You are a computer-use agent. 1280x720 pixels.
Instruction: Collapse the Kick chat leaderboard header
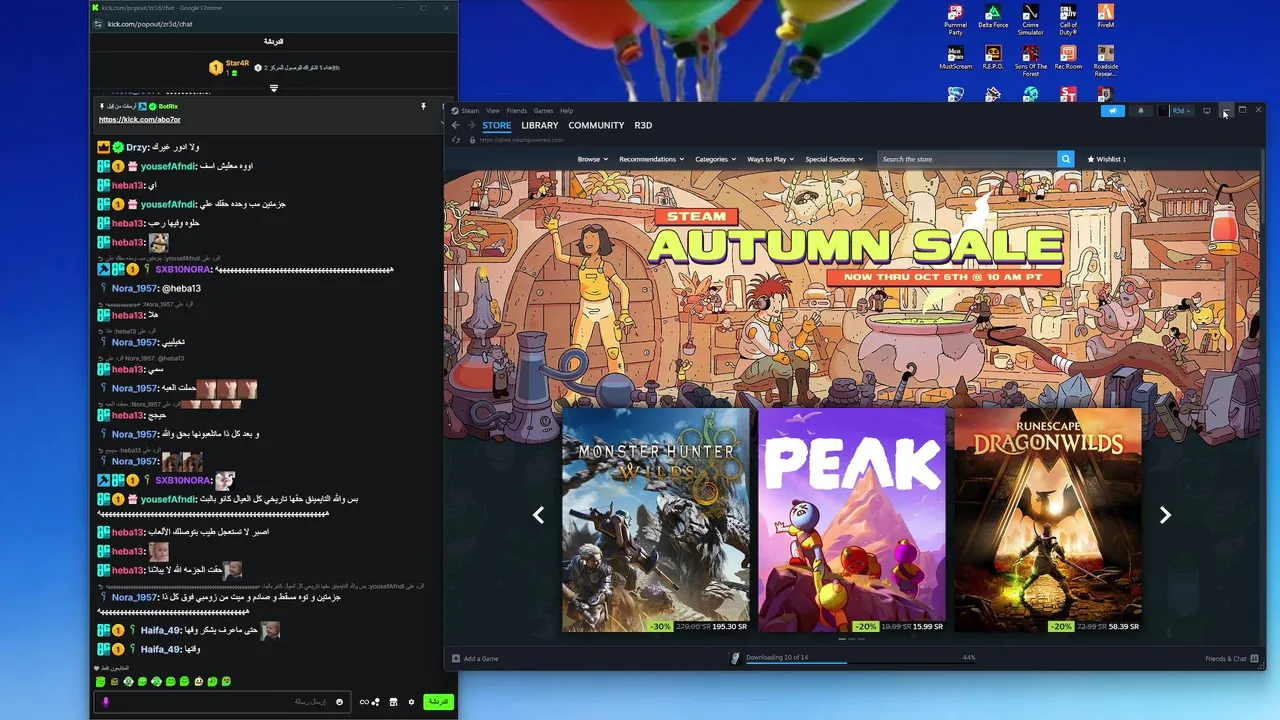point(274,88)
